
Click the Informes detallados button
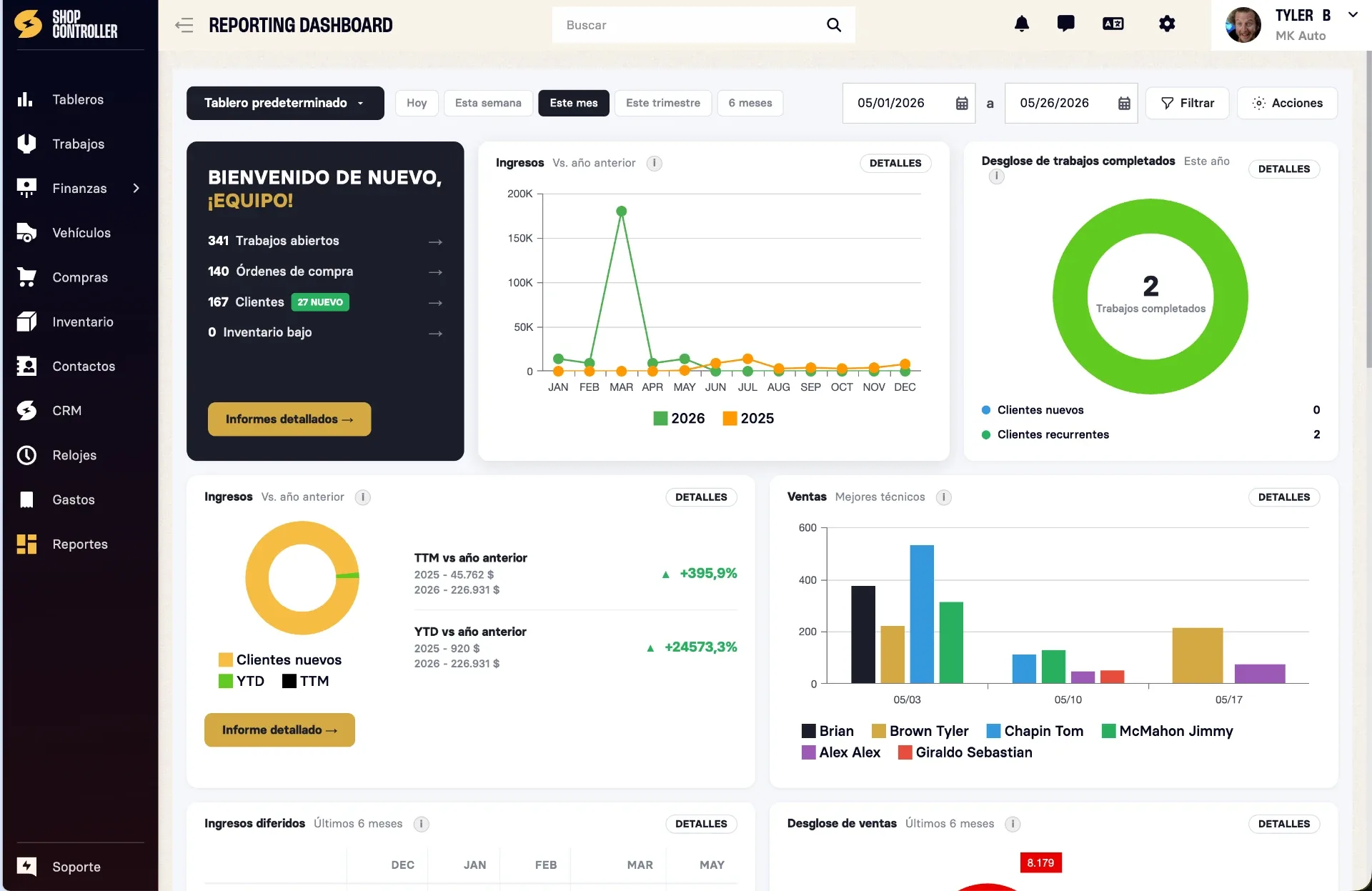point(289,419)
